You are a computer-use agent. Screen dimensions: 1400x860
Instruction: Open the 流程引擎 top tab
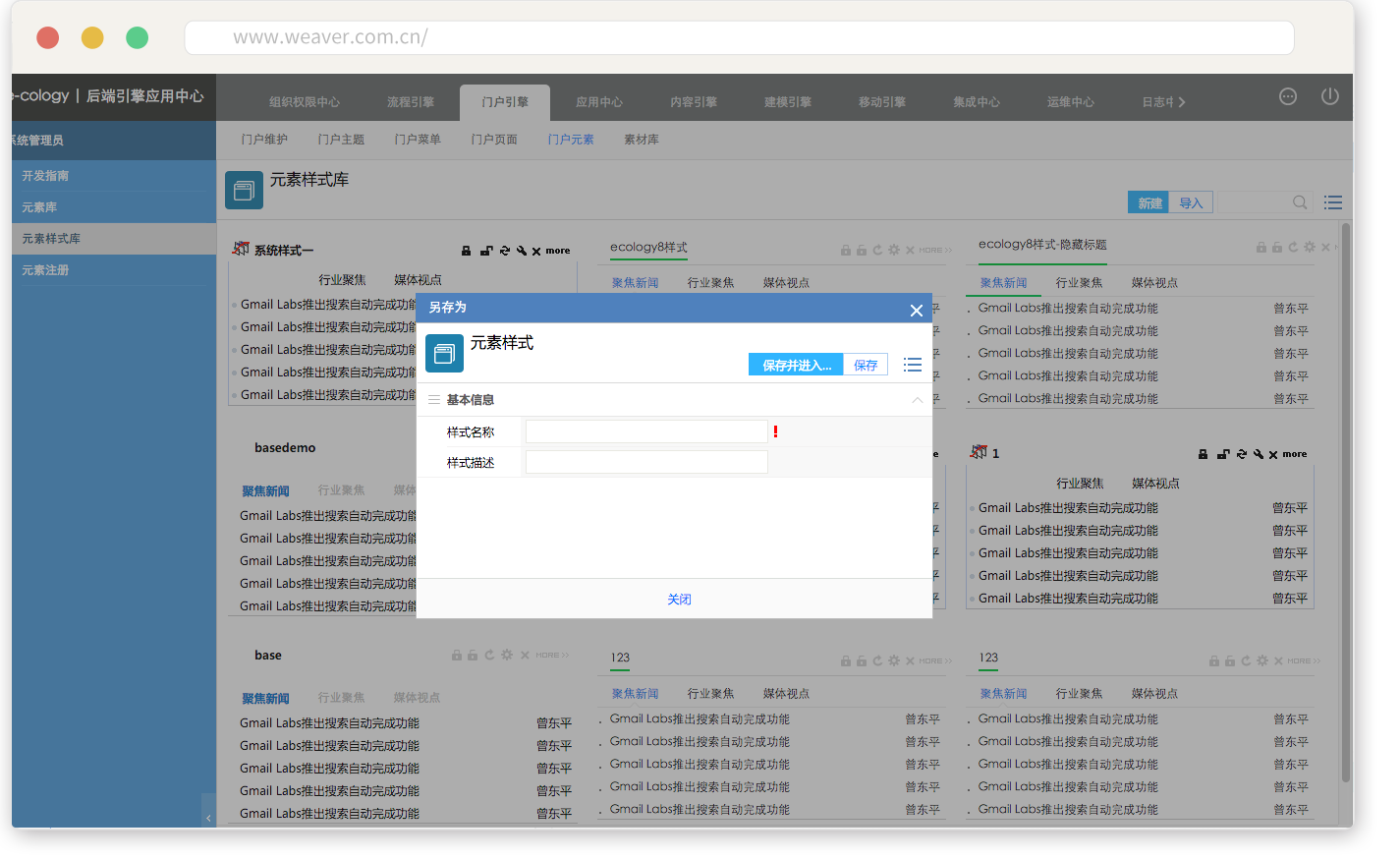(x=410, y=102)
